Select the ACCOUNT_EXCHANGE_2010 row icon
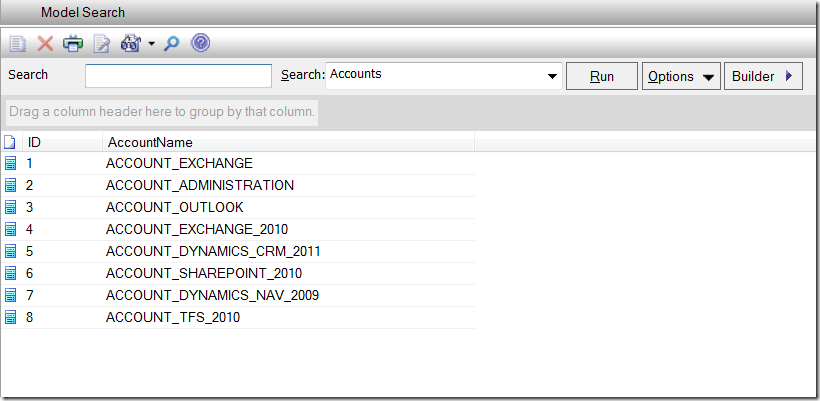The width and height of the screenshot is (820, 401). click(x=10, y=229)
